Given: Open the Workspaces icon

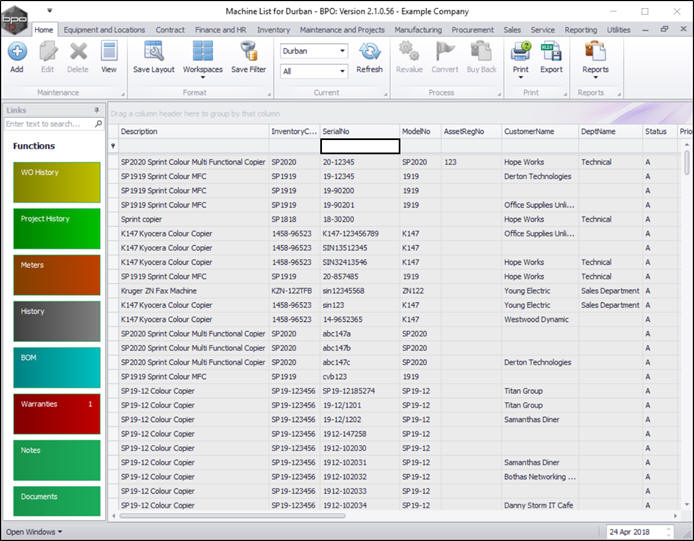Looking at the screenshot, I should click(x=202, y=56).
